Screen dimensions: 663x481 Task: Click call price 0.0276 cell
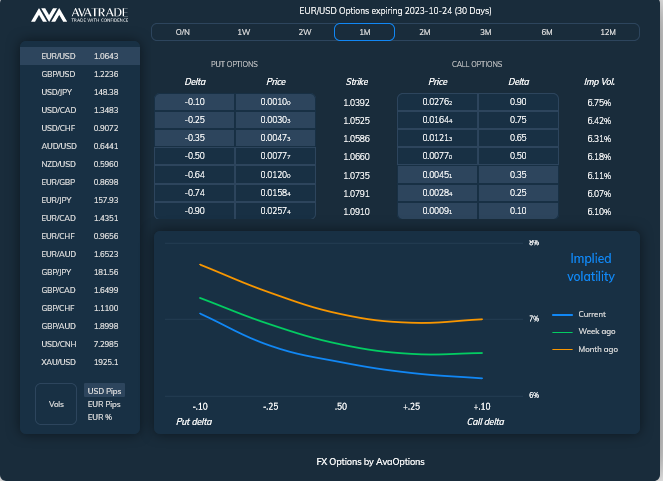tap(438, 102)
